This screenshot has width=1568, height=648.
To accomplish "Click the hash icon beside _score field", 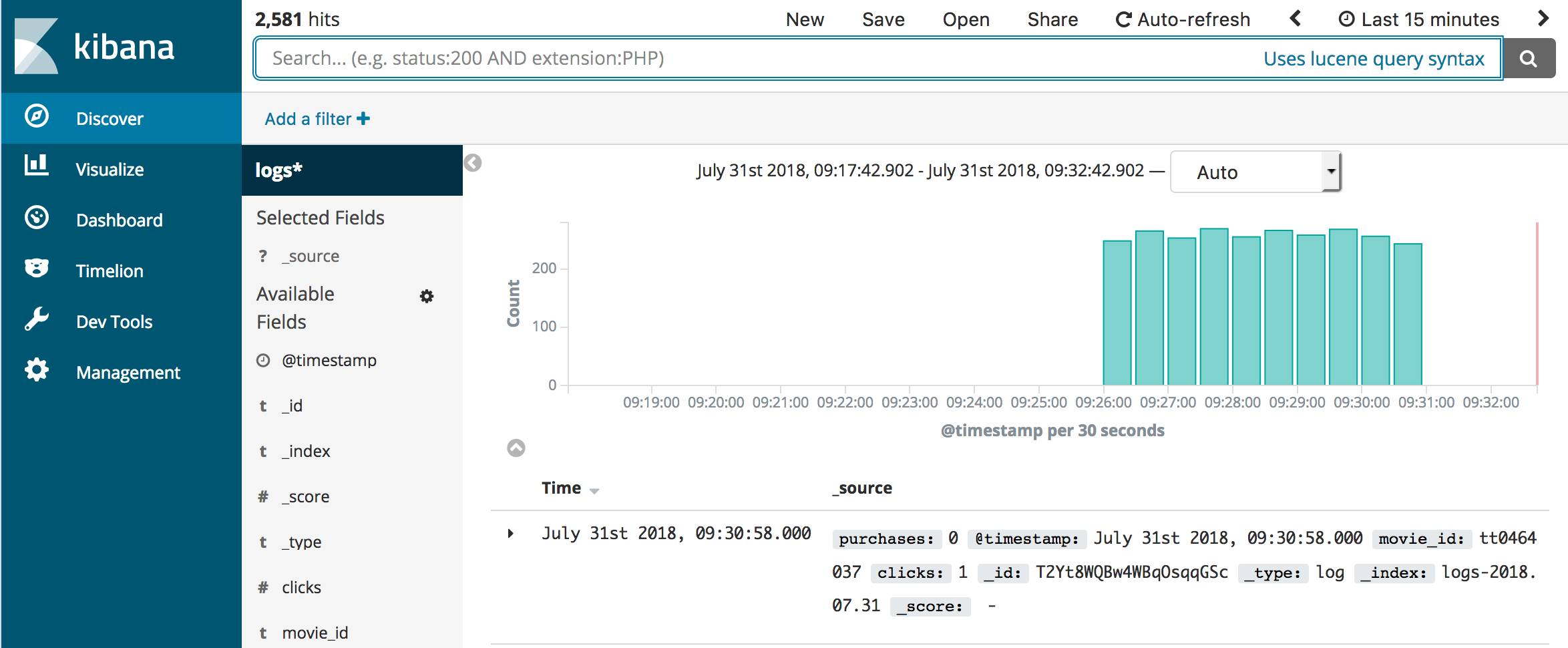I will [263, 497].
